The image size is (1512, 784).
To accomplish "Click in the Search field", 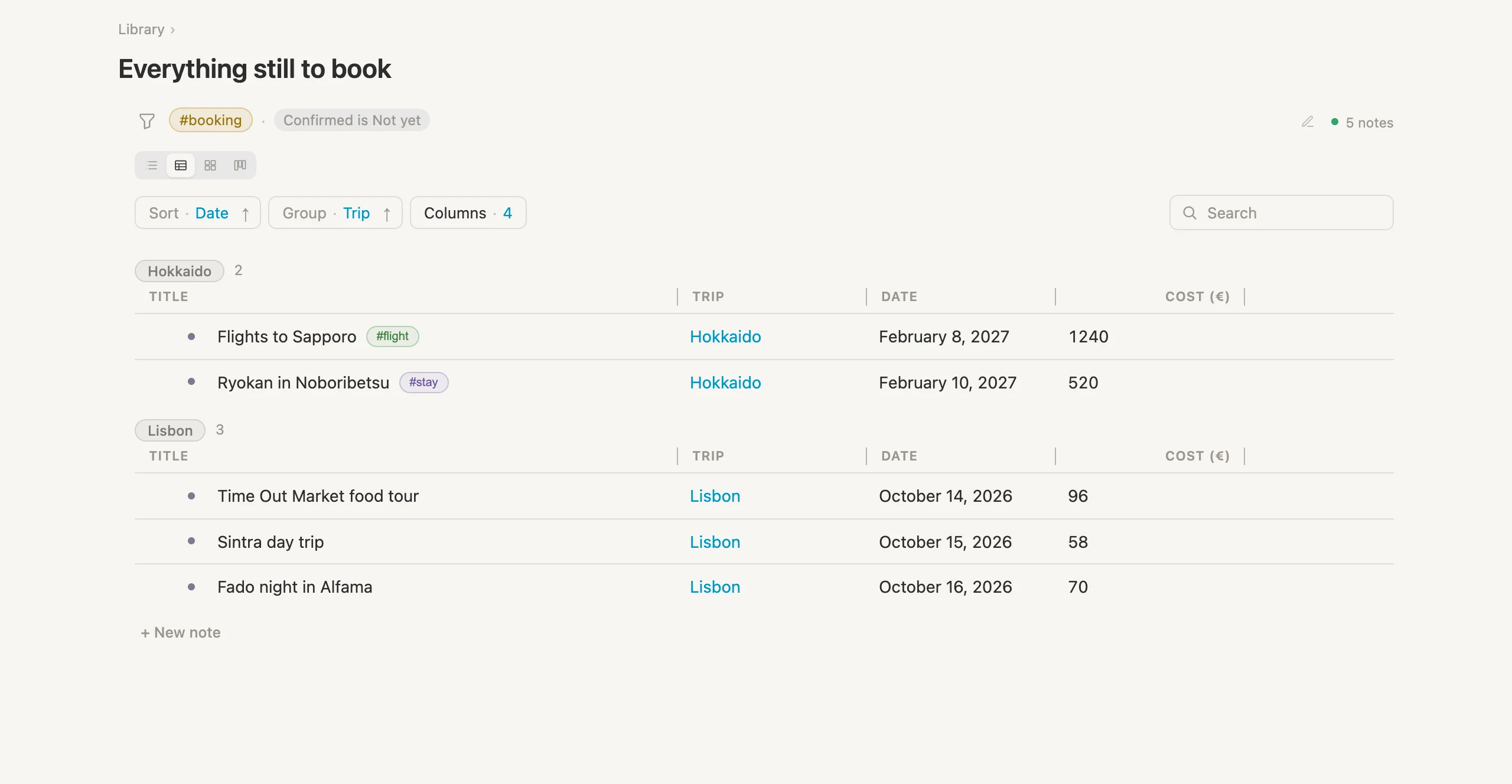I will 1281,213.
